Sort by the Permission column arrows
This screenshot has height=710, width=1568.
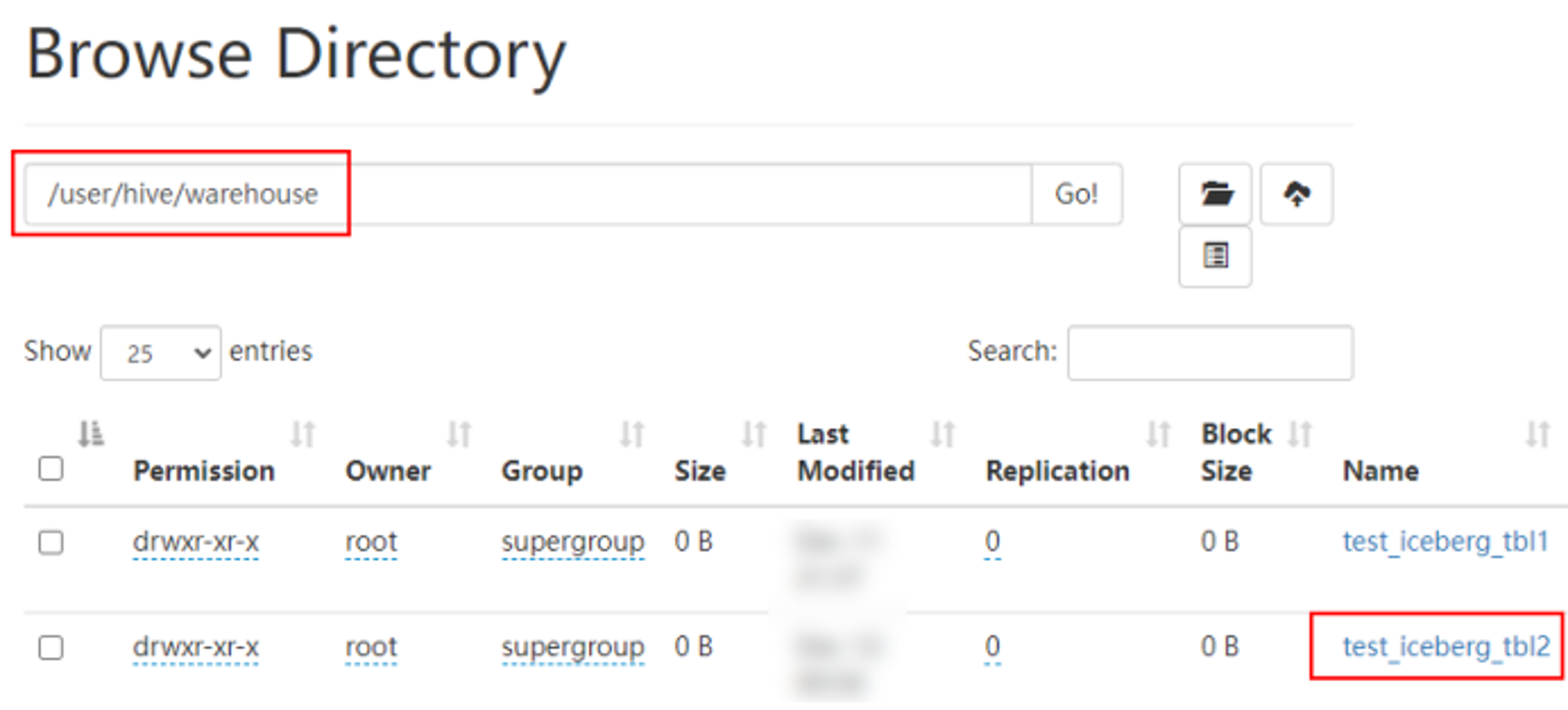click(x=303, y=434)
